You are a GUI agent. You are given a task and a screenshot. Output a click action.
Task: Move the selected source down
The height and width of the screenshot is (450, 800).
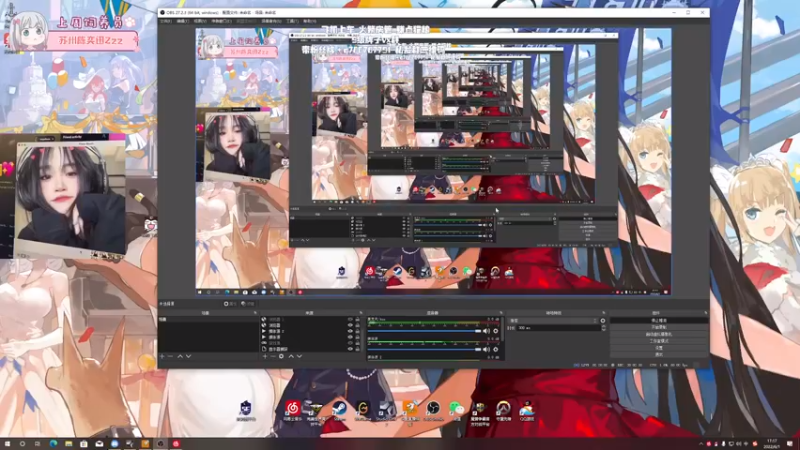tap(299, 356)
